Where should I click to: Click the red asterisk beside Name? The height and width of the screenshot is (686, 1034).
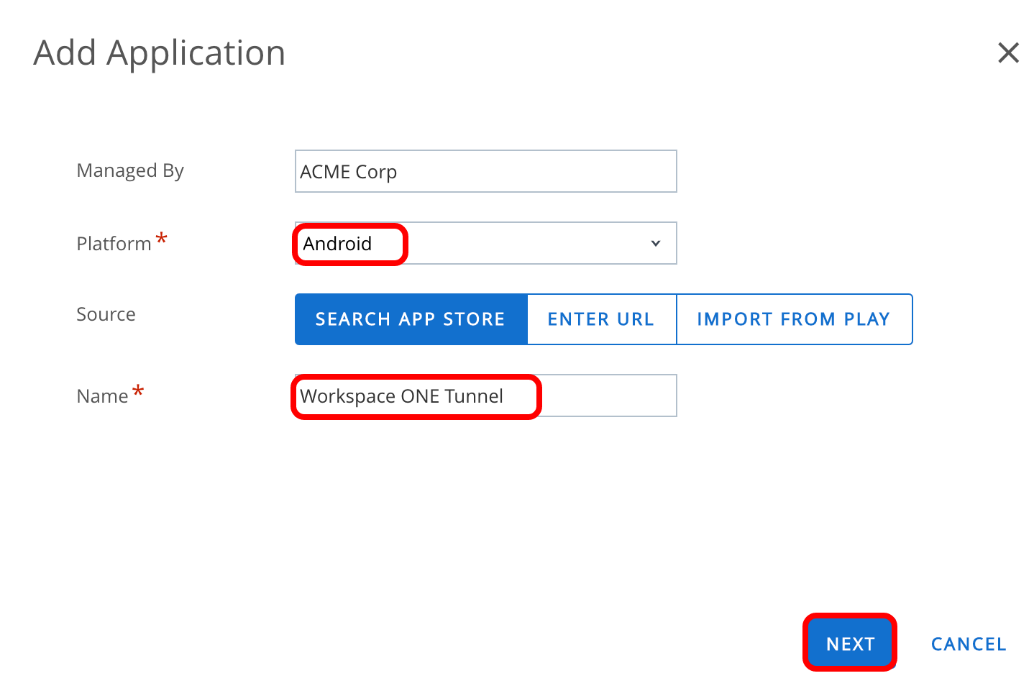click(138, 393)
